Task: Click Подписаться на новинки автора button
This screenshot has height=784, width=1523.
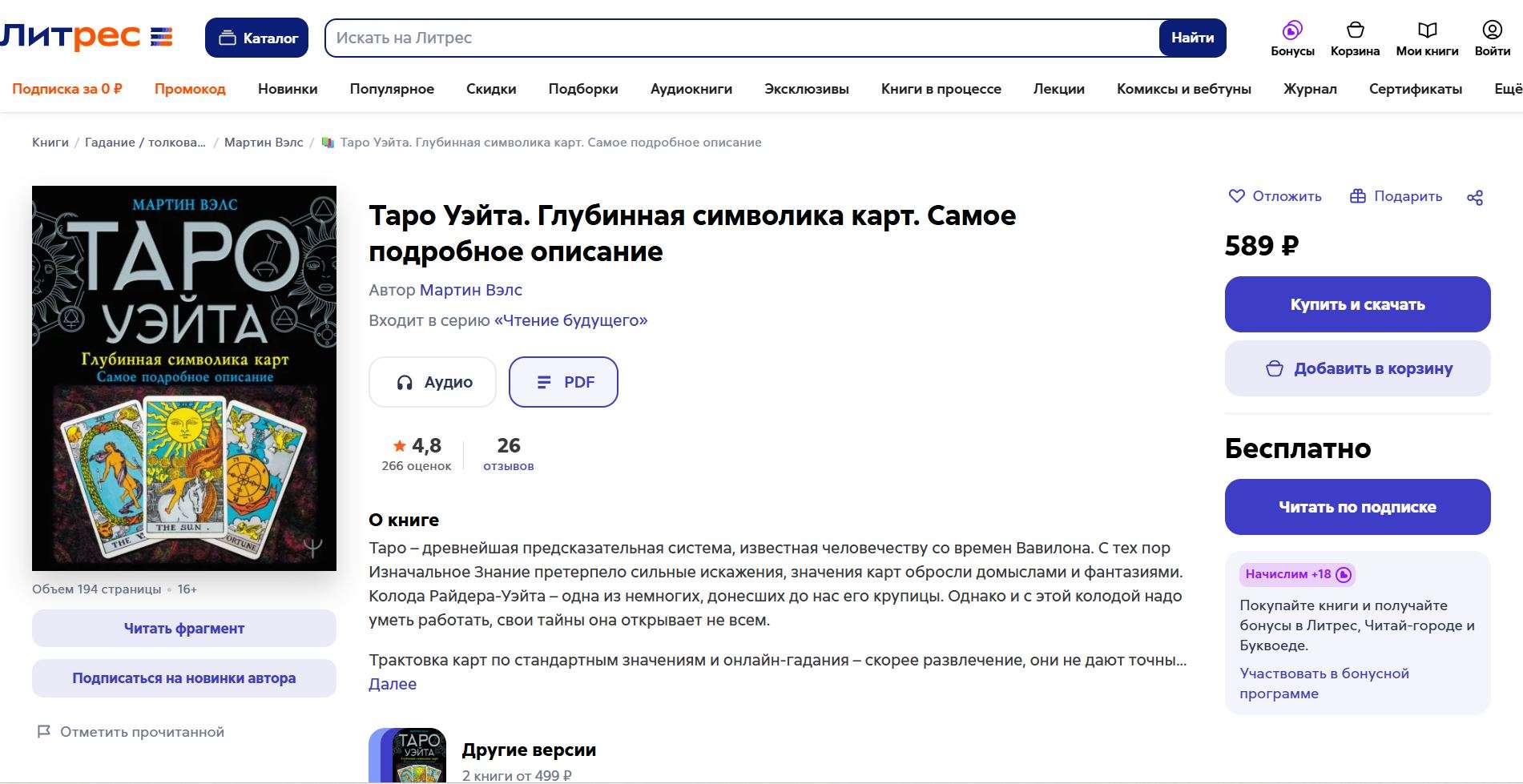Action: point(184,678)
